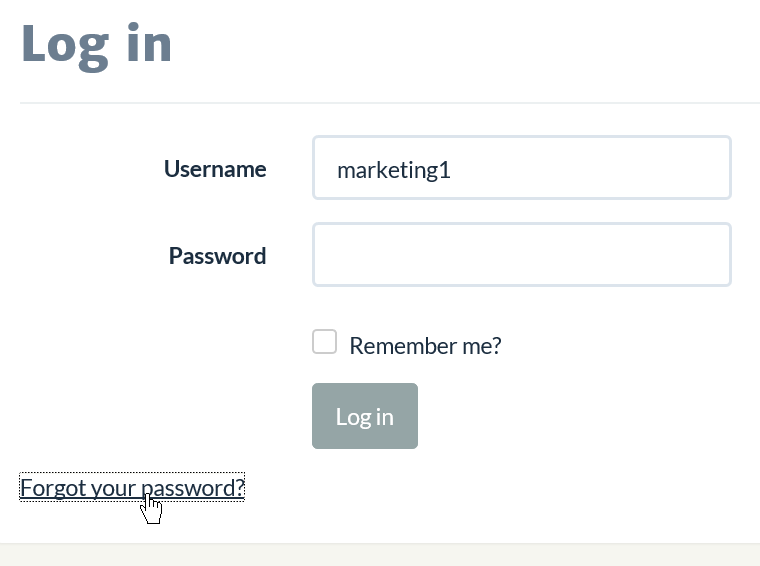760x566 pixels.
Task: Select the password recovery link
Action: [132, 487]
